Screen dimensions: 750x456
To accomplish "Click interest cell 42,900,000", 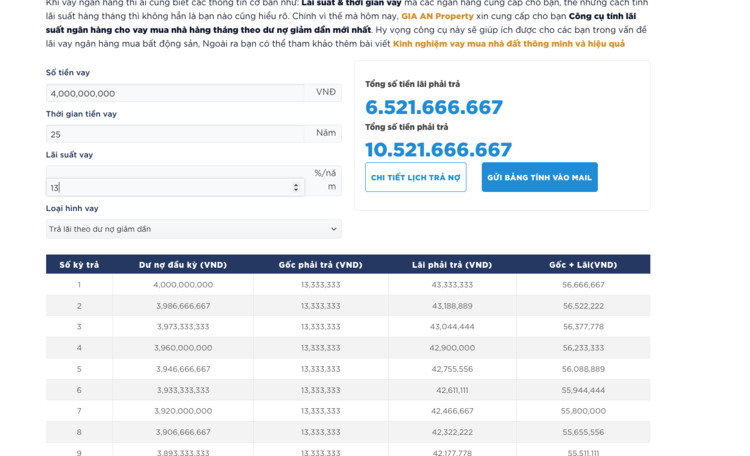I will click(x=452, y=348).
